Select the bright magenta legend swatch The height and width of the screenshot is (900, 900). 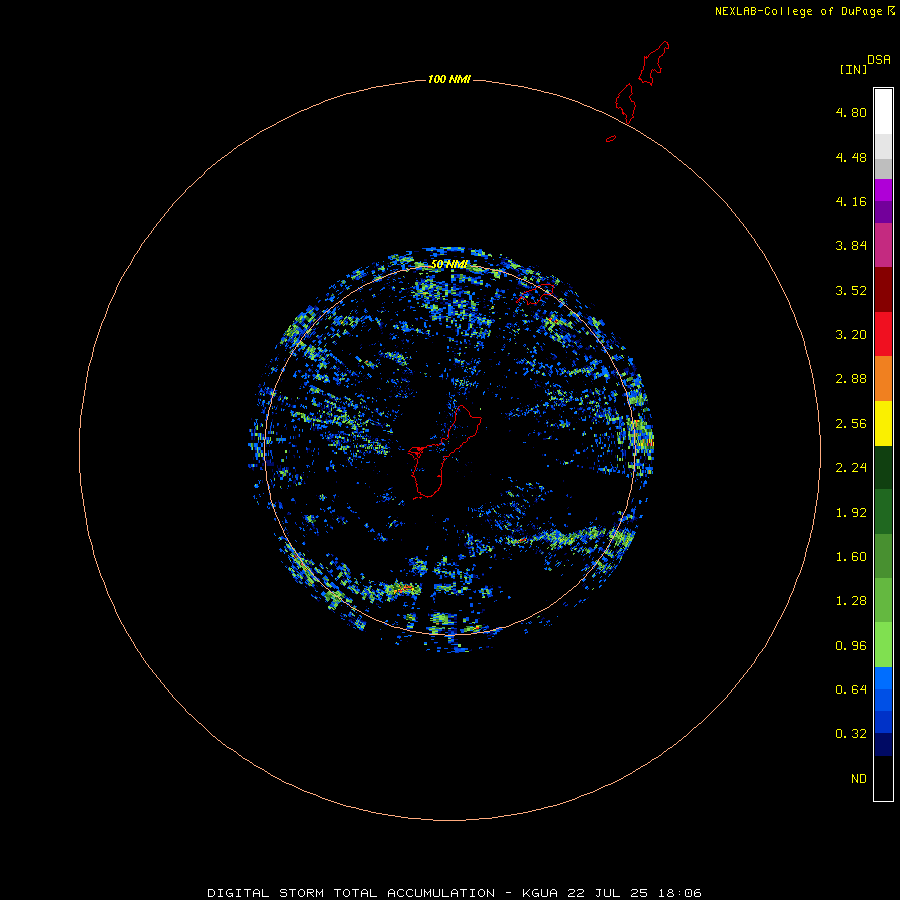pyautogui.click(x=883, y=190)
